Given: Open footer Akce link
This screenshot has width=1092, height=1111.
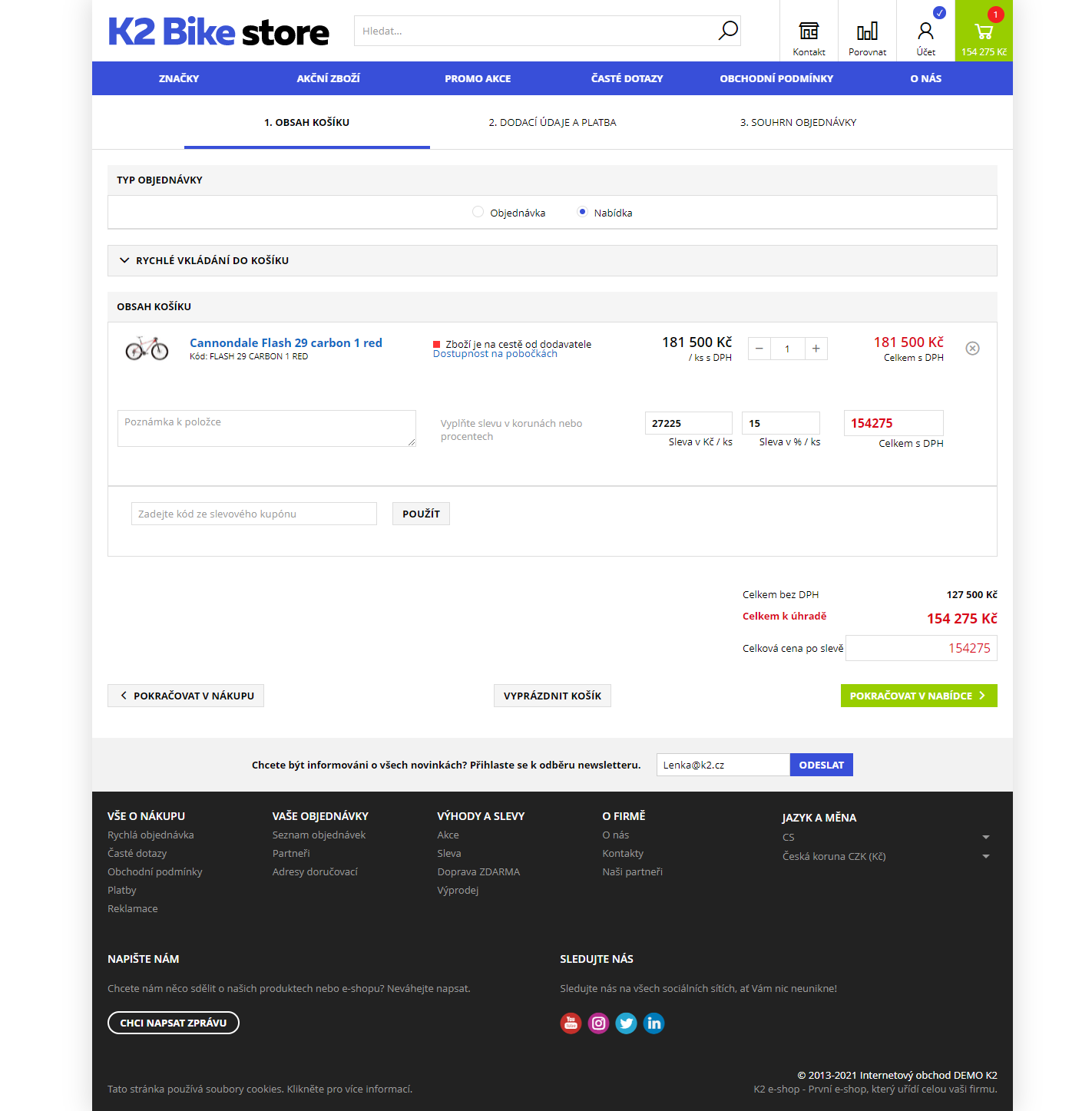Looking at the screenshot, I should [x=448, y=835].
